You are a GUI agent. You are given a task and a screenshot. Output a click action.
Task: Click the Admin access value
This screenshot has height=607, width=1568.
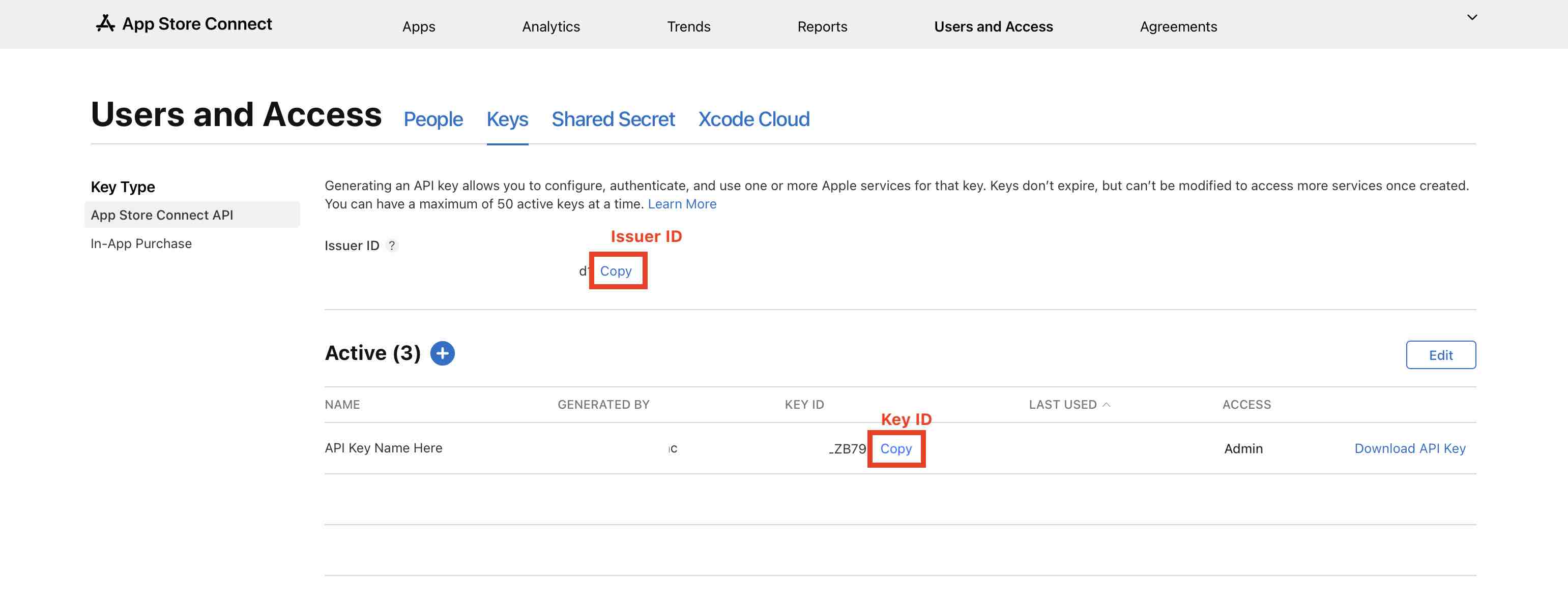click(1243, 449)
